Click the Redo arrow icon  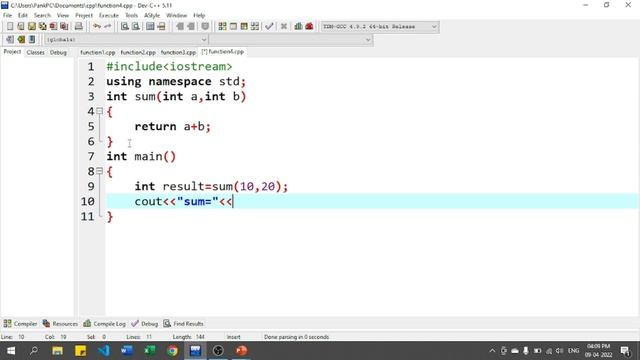pos(108,27)
